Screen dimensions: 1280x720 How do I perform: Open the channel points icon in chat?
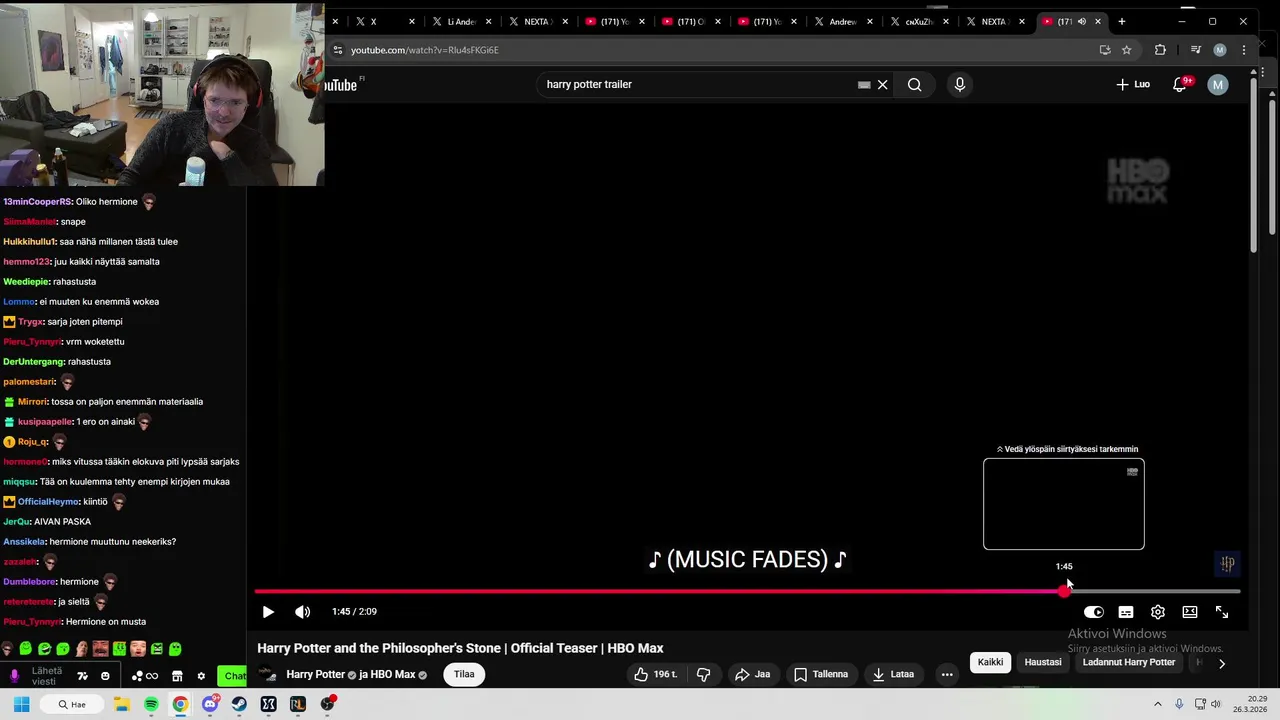(x=144, y=676)
